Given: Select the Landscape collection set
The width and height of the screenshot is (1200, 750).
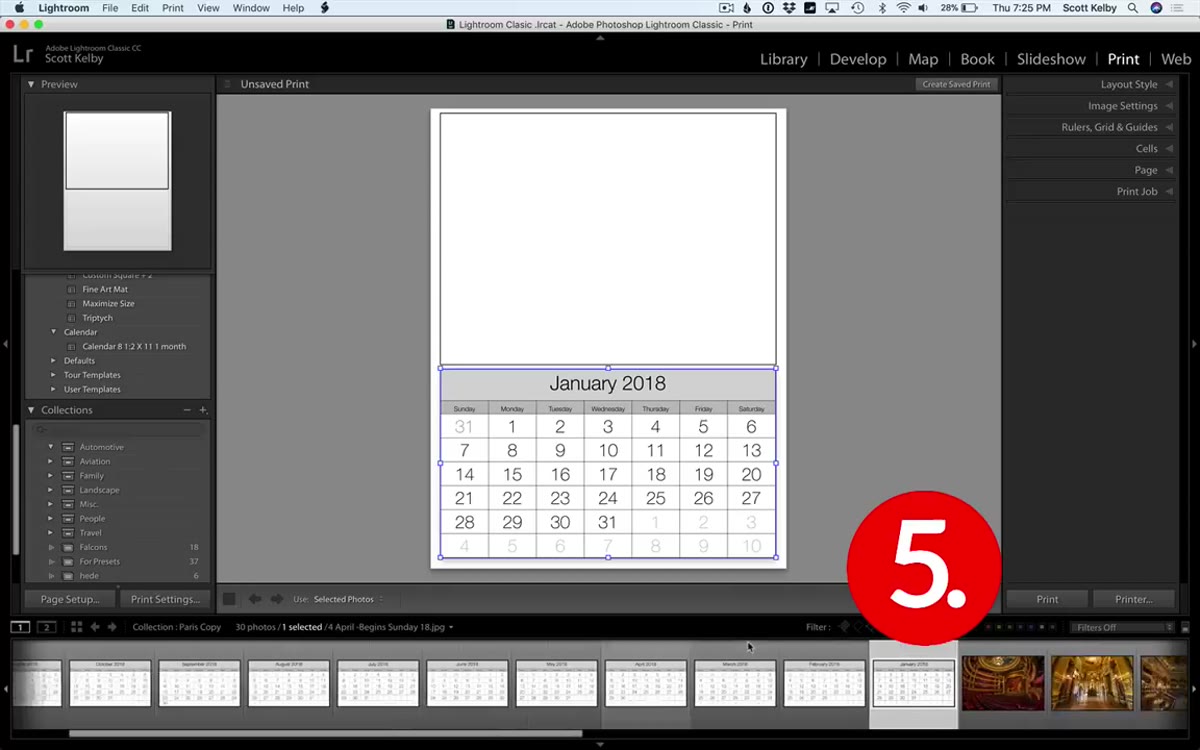Looking at the screenshot, I should point(99,490).
